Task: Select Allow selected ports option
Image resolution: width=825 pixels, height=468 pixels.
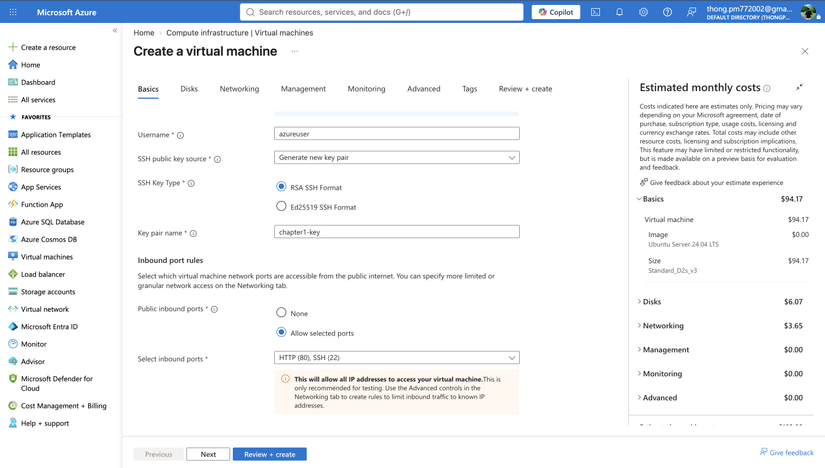Action: pos(281,332)
